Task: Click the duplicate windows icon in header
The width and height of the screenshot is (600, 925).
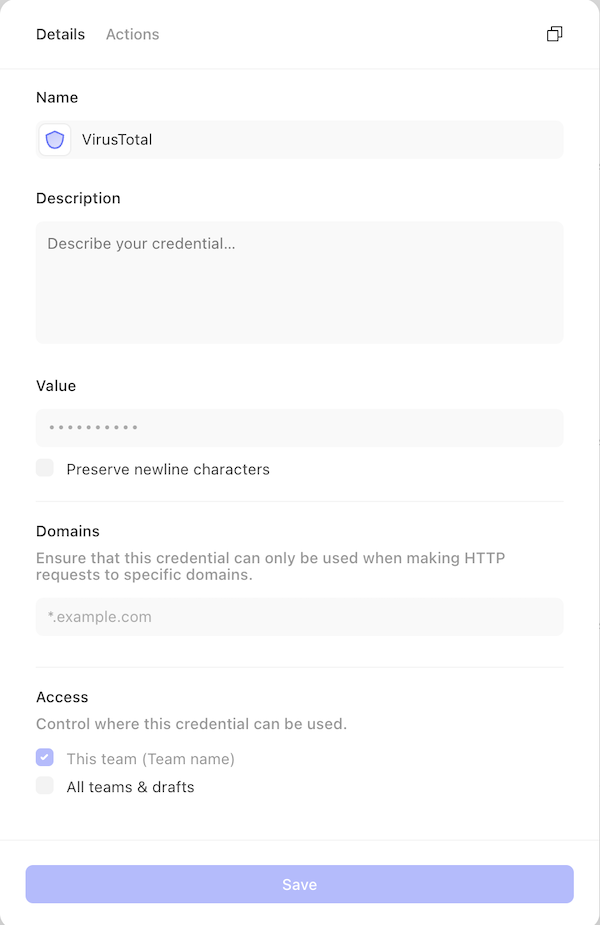Action: coord(554,34)
